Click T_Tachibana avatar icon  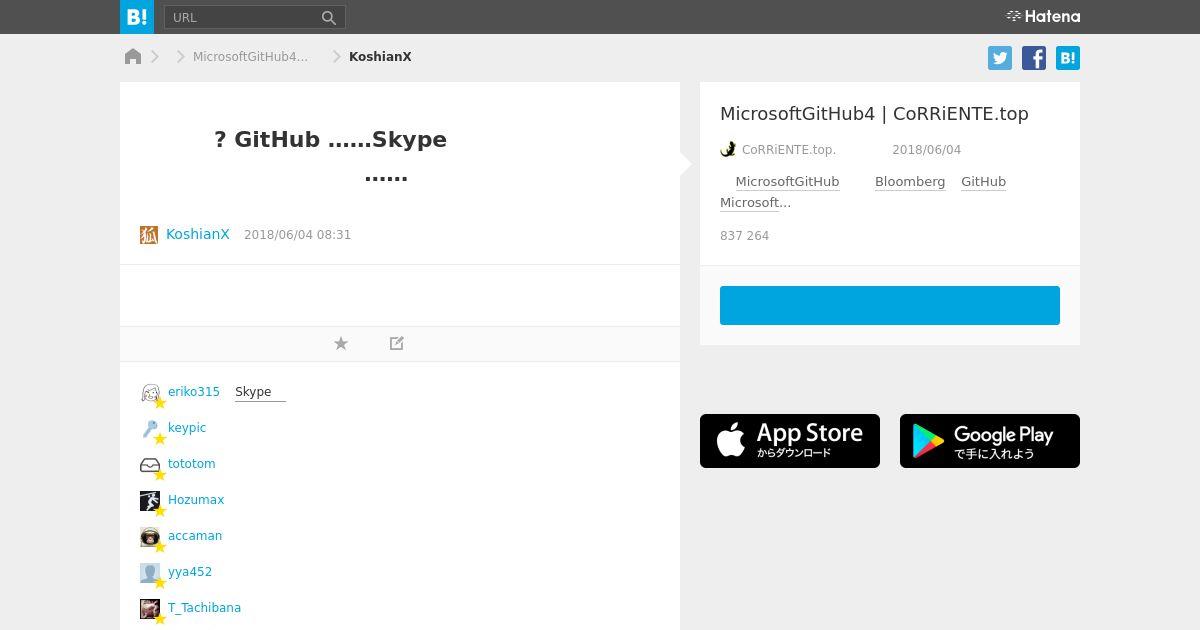(x=150, y=609)
